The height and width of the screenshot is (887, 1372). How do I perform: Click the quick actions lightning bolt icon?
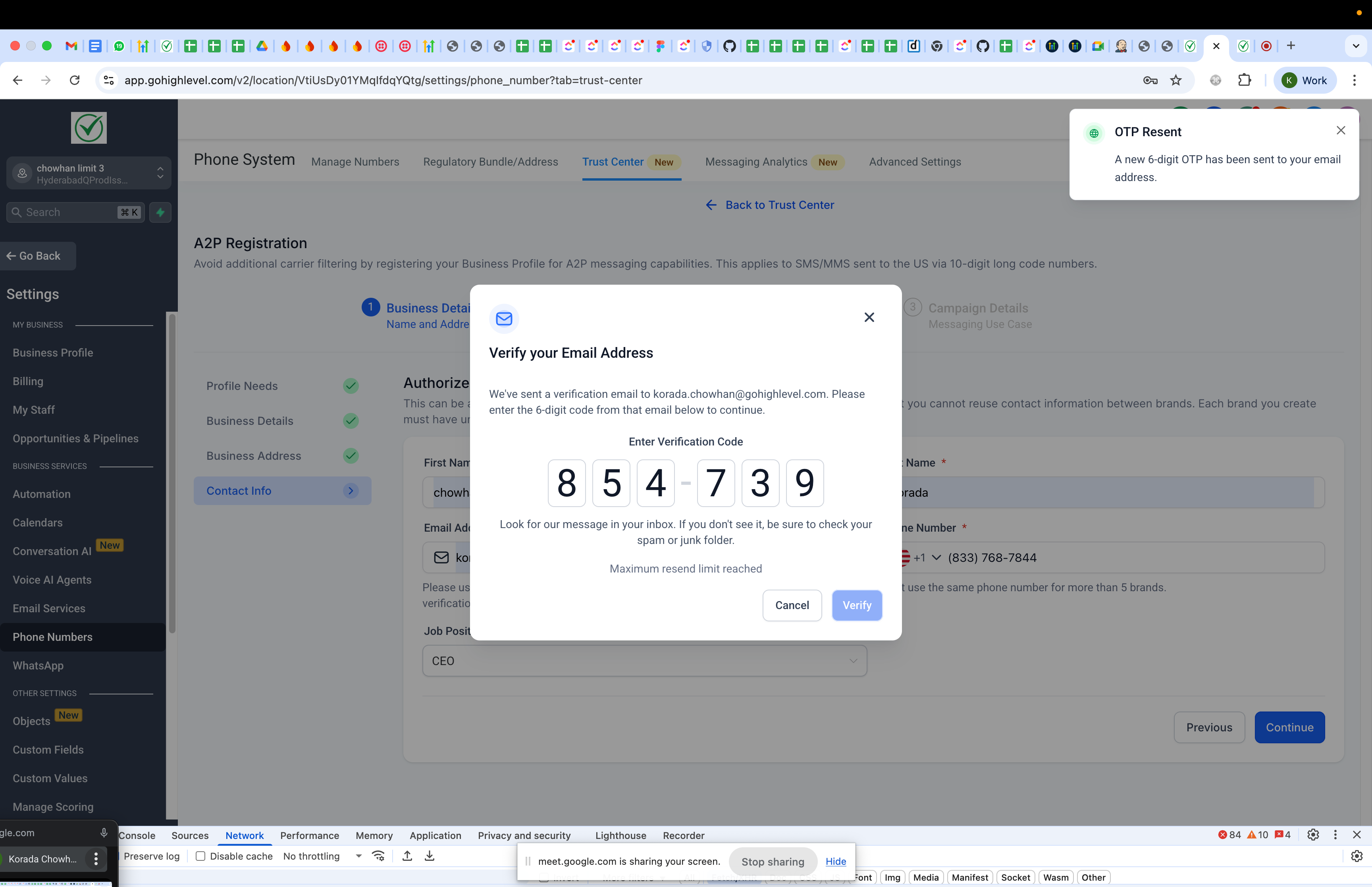click(x=160, y=212)
